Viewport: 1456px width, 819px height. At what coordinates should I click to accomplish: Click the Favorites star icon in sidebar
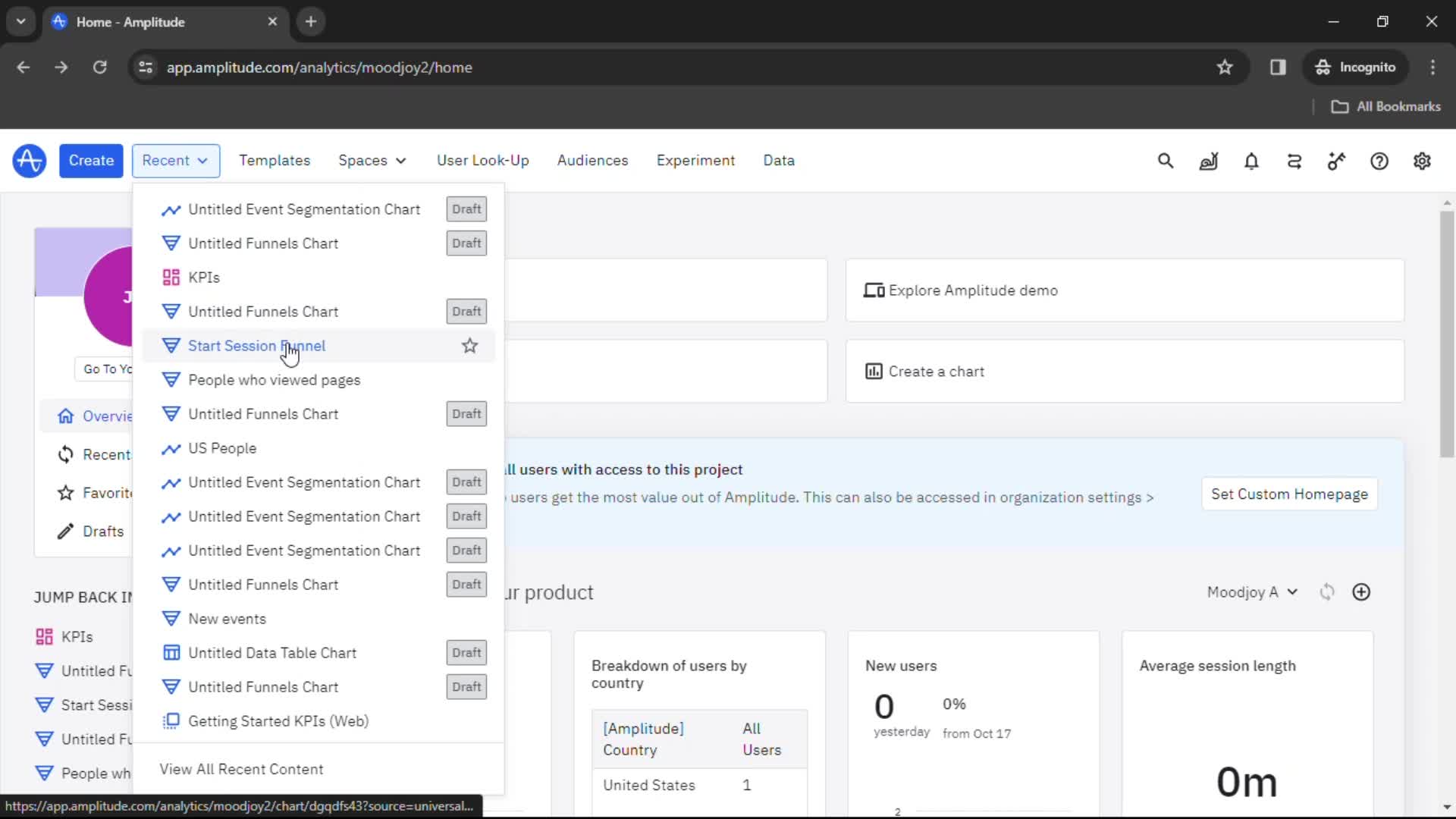[66, 493]
